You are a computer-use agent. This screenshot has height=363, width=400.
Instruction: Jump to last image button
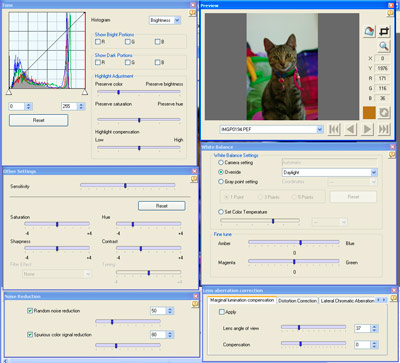pyautogui.click(x=384, y=129)
